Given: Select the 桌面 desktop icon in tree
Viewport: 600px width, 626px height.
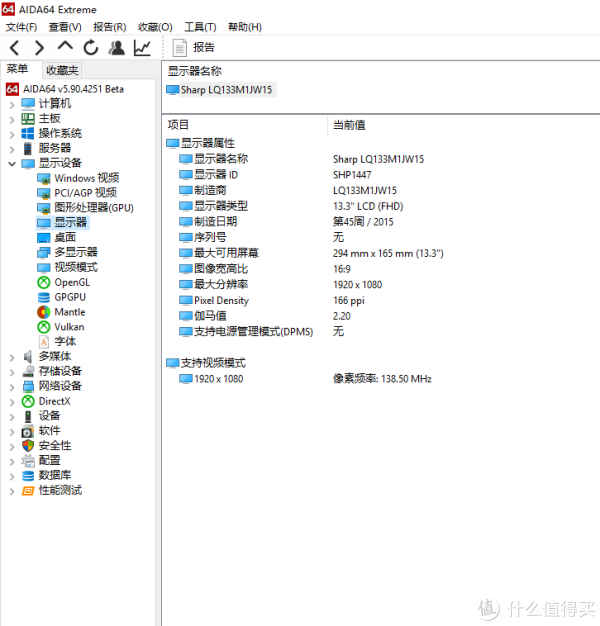Looking at the screenshot, I should tap(44, 238).
